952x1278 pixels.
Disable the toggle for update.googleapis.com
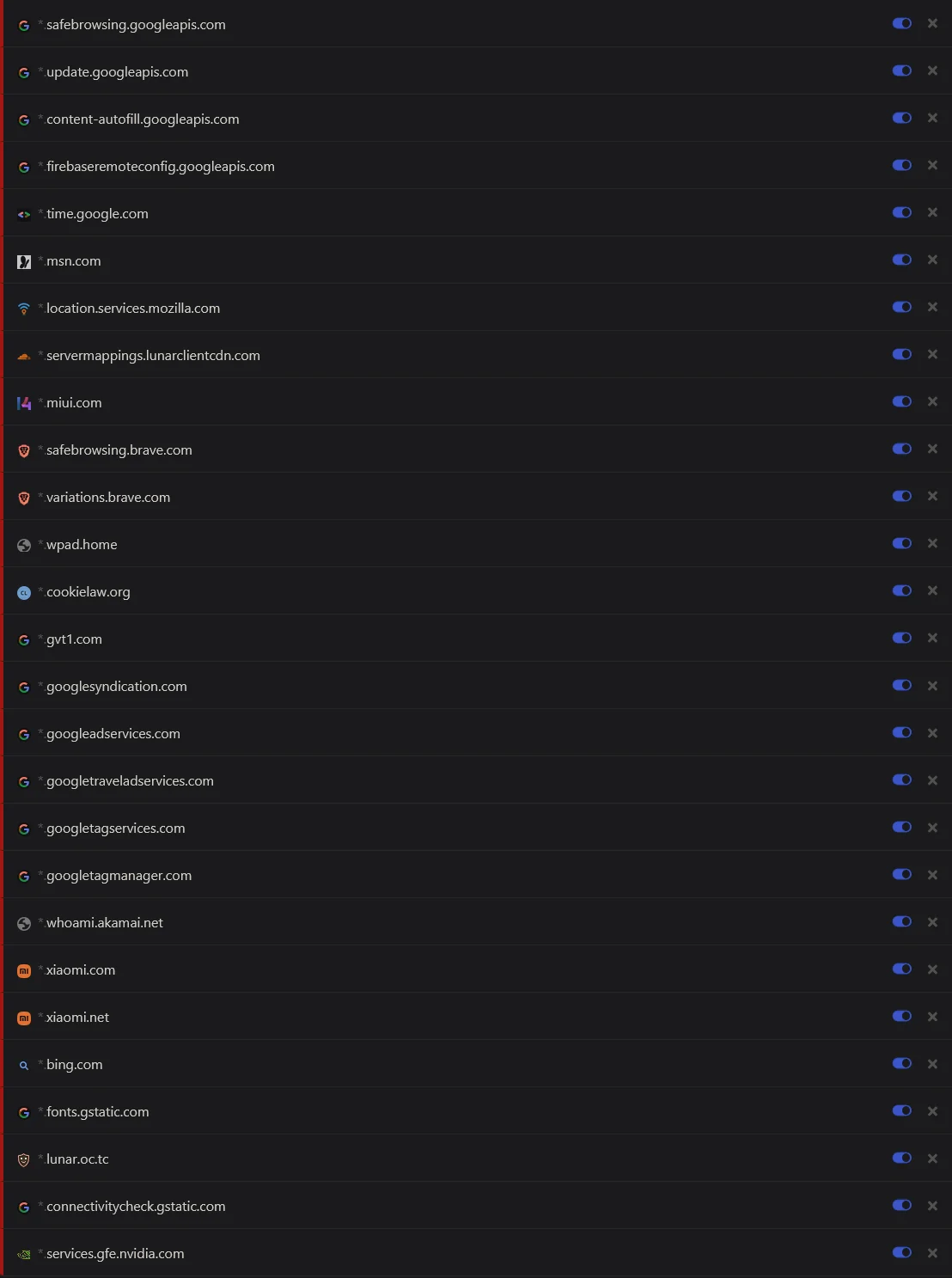coord(901,70)
